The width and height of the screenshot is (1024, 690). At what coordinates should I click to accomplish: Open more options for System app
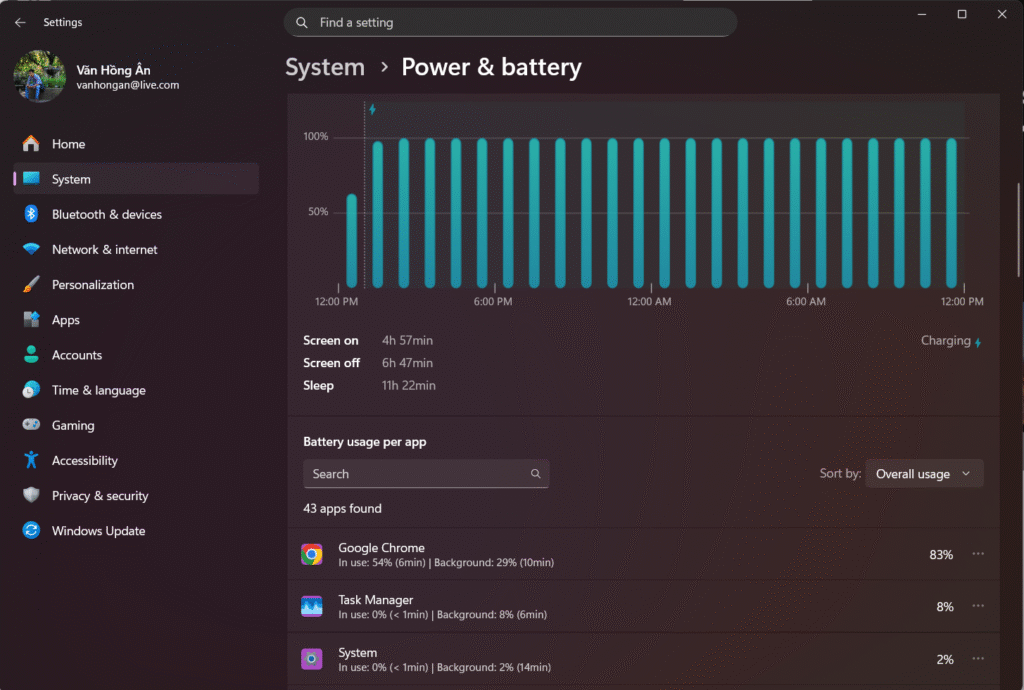(978, 659)
